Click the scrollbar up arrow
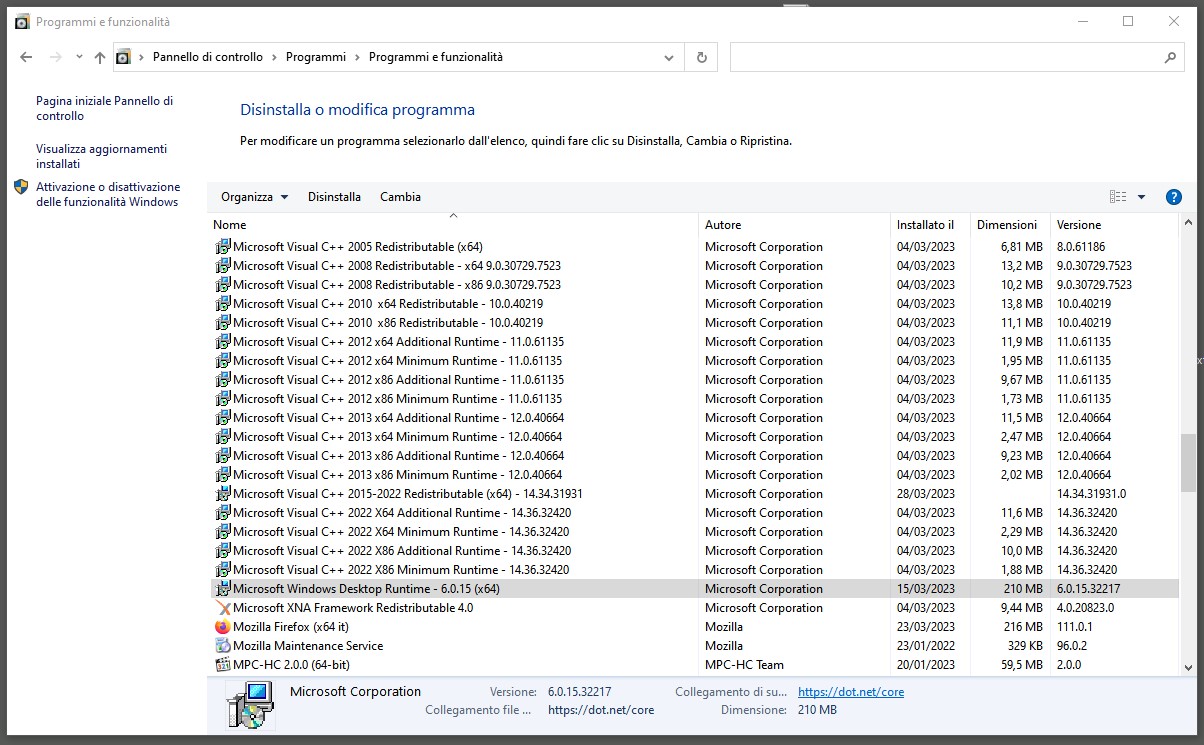The width and height of the screenshot is (1204, 745). tap(1187, 224)
